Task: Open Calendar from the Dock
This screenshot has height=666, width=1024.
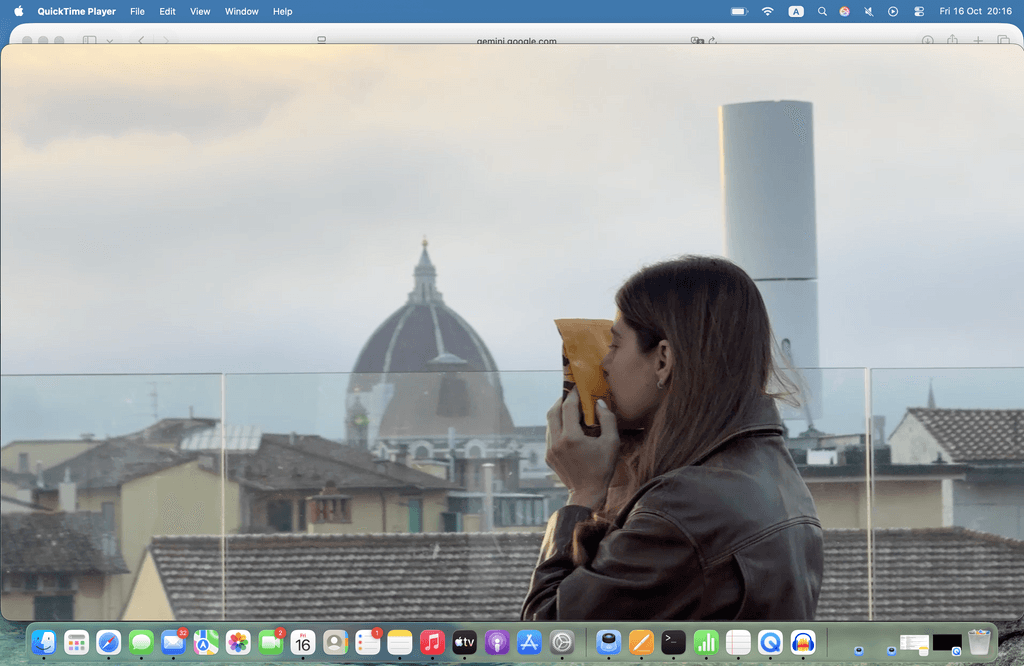Action: (303, 642)
